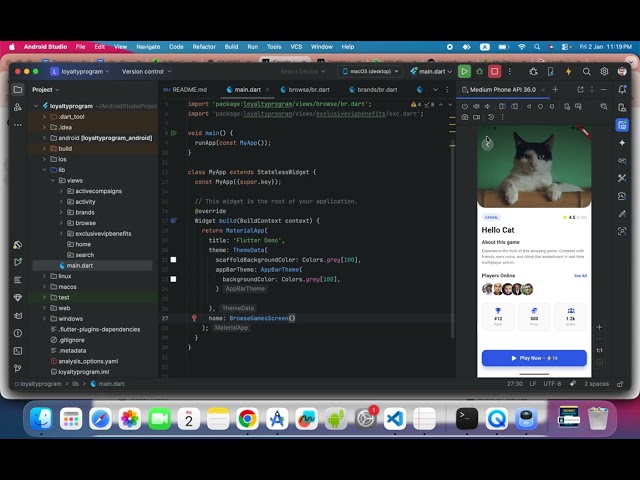Click 2 spaces indent setting
Viewport: 640px width, 480px height.
[x=596, y=384]
